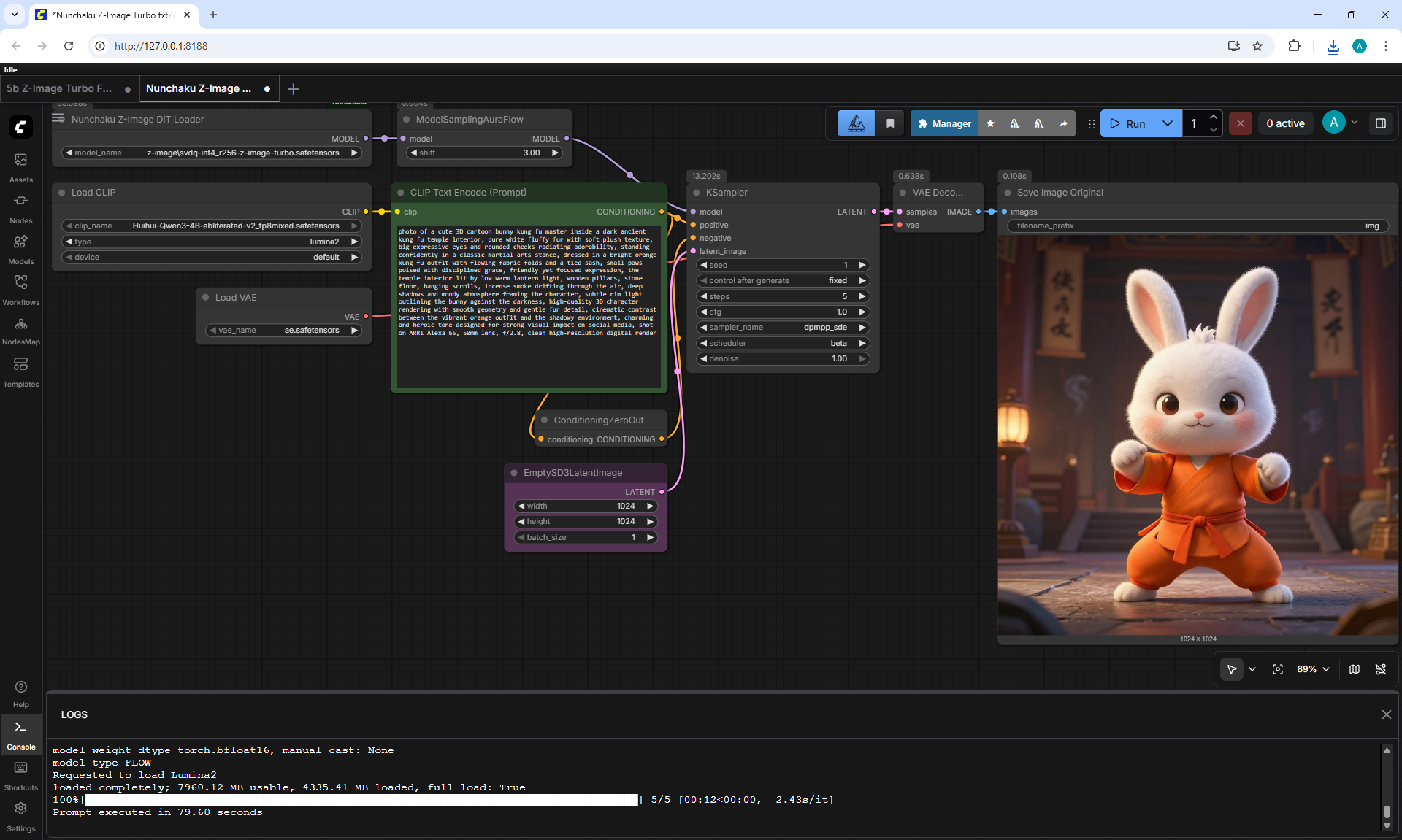The width and height of the screenshot is (1402, 840).
Task: Expand the Run button dropdown arrow
Action: point(1168,123)
